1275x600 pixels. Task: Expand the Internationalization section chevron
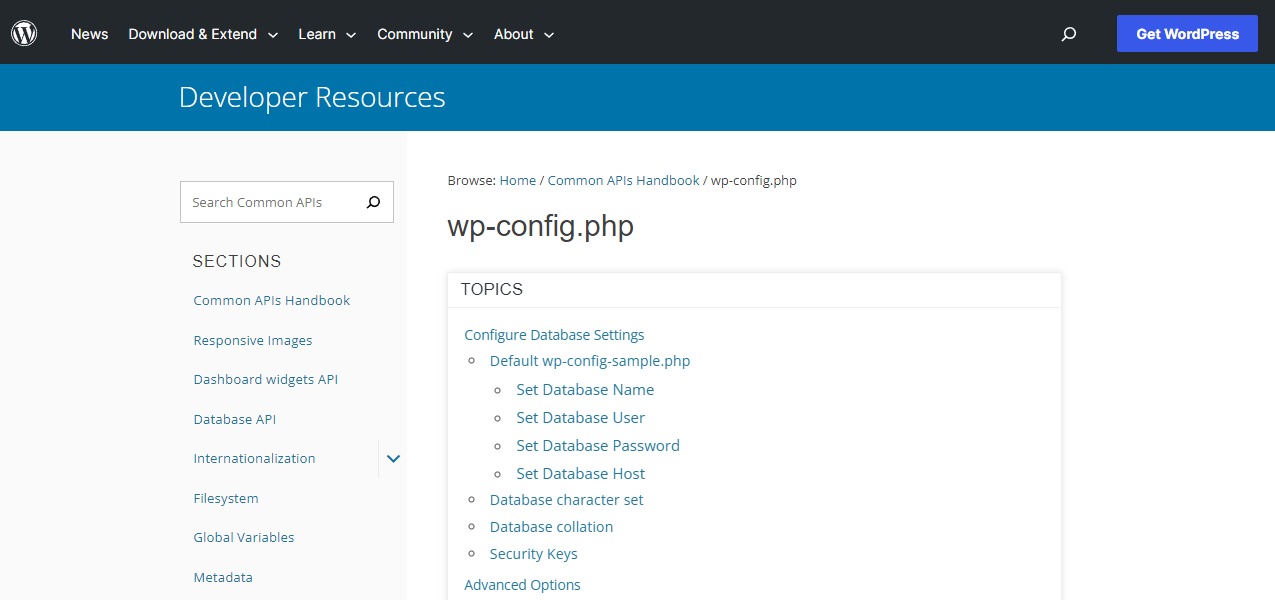pos(393,459)
